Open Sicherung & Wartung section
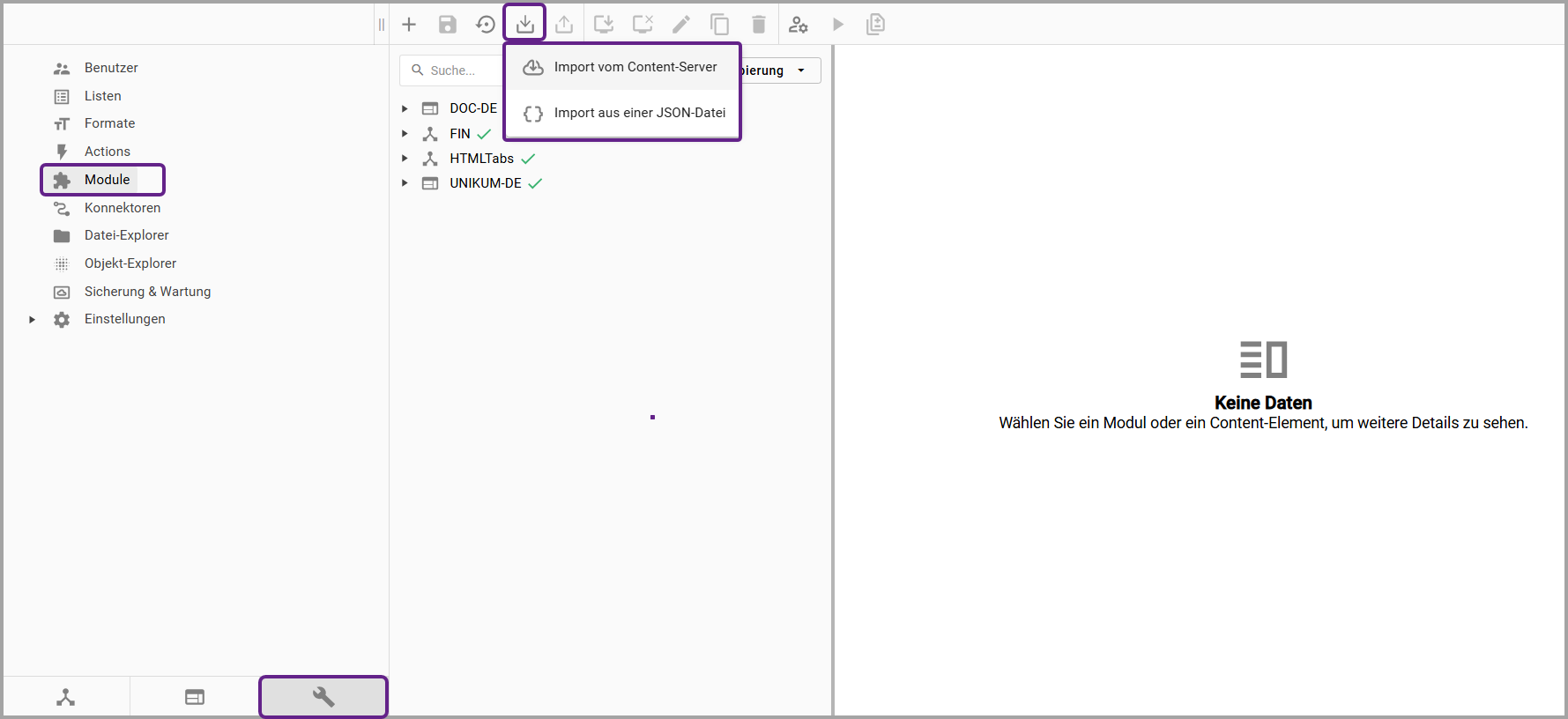This screenshot has height=719, width=1568. 147,292
